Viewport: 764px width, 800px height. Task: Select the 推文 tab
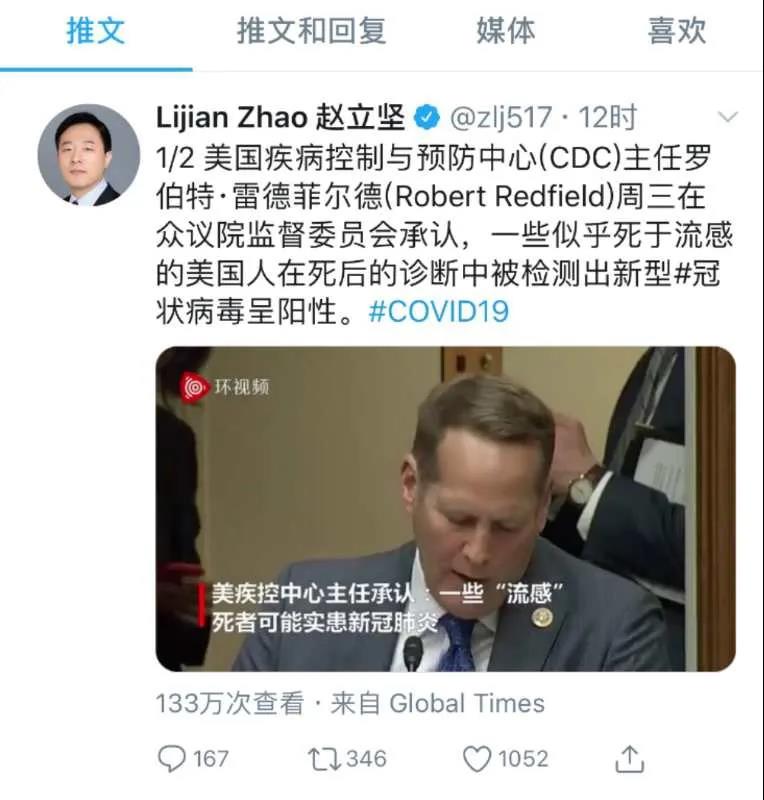95,31
